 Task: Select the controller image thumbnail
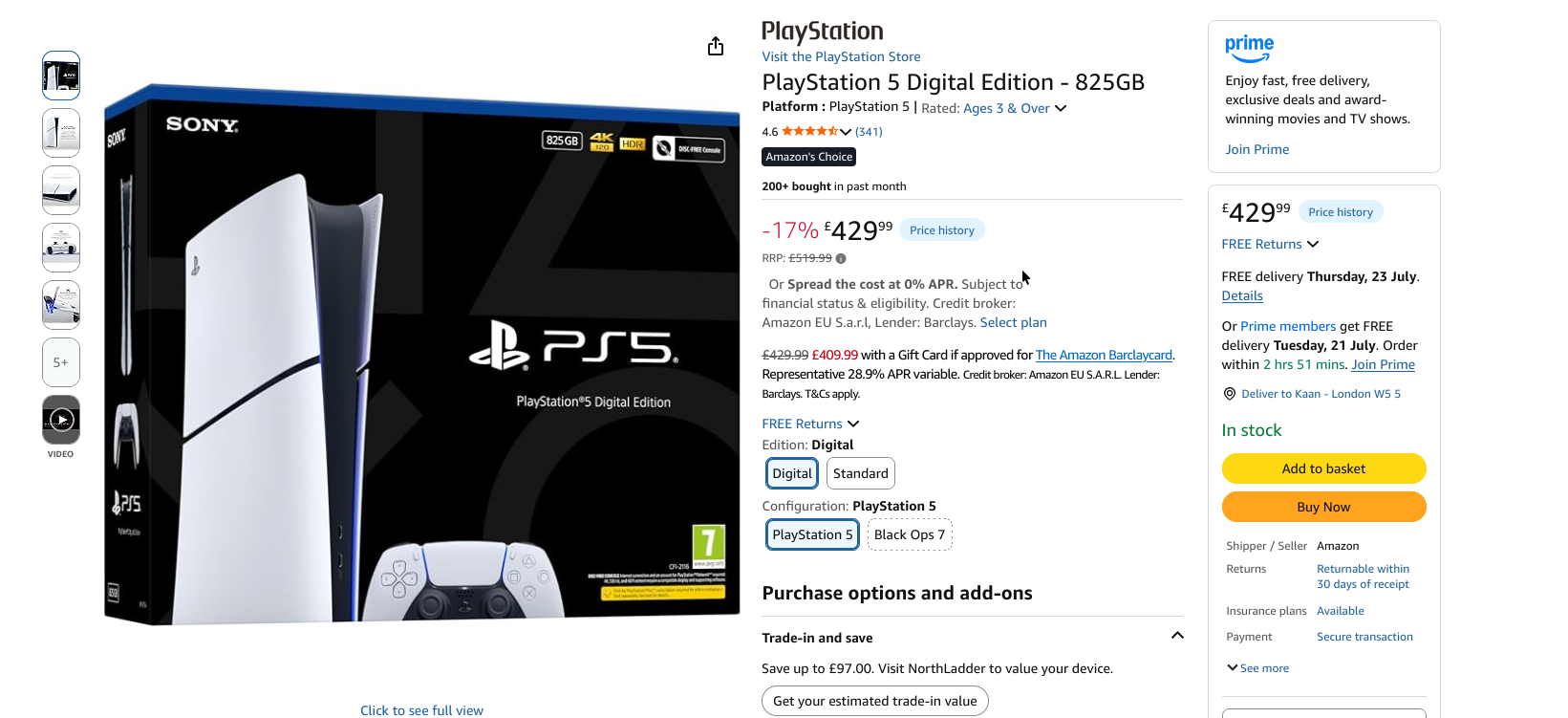point(61,248)
